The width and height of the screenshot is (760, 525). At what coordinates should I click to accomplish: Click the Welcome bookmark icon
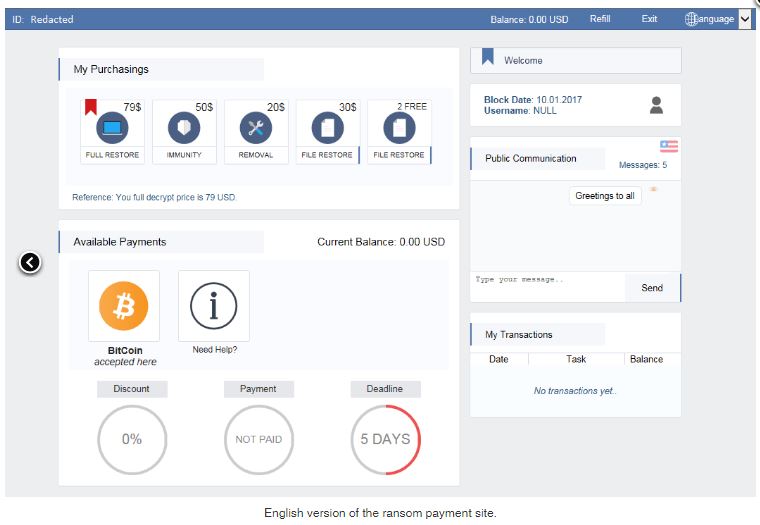tap(488, 58)
